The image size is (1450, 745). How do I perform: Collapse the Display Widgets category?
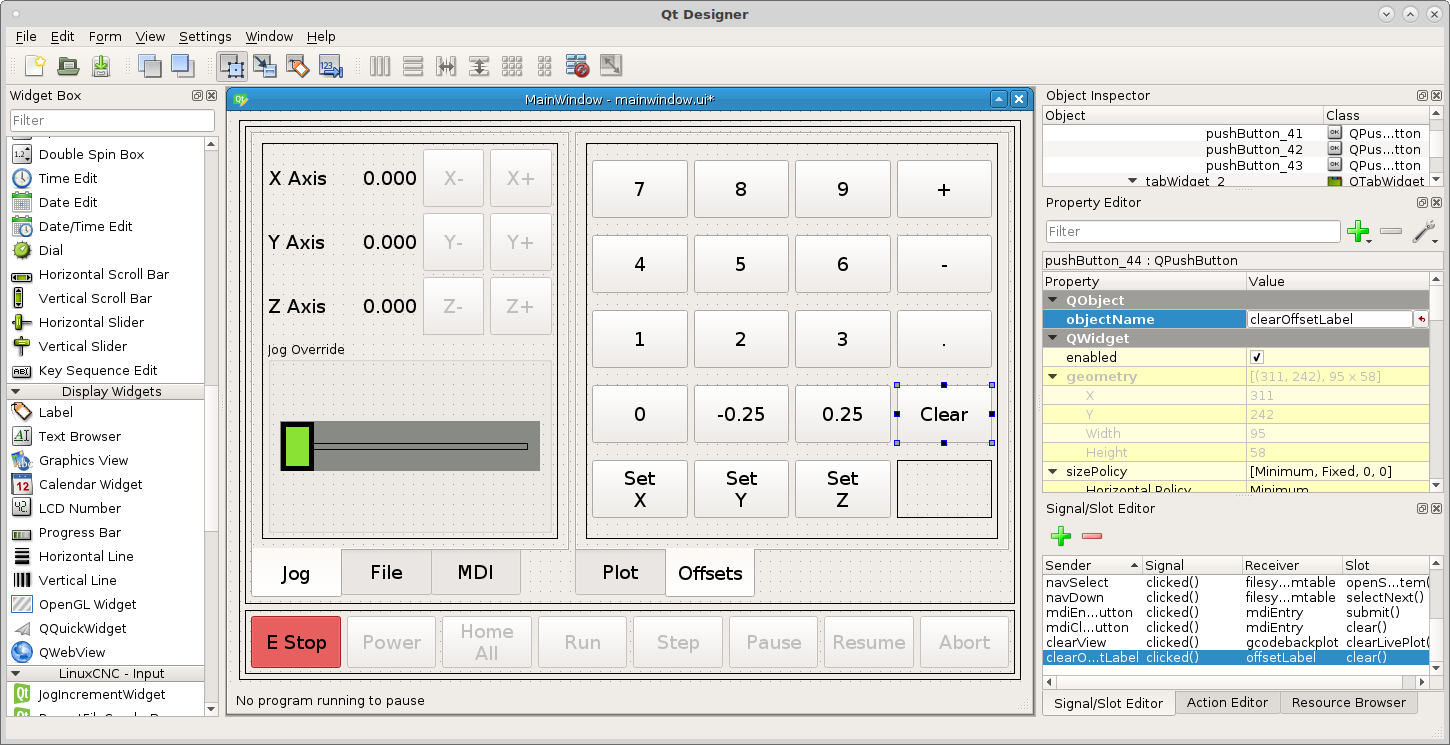pos(16,392)
